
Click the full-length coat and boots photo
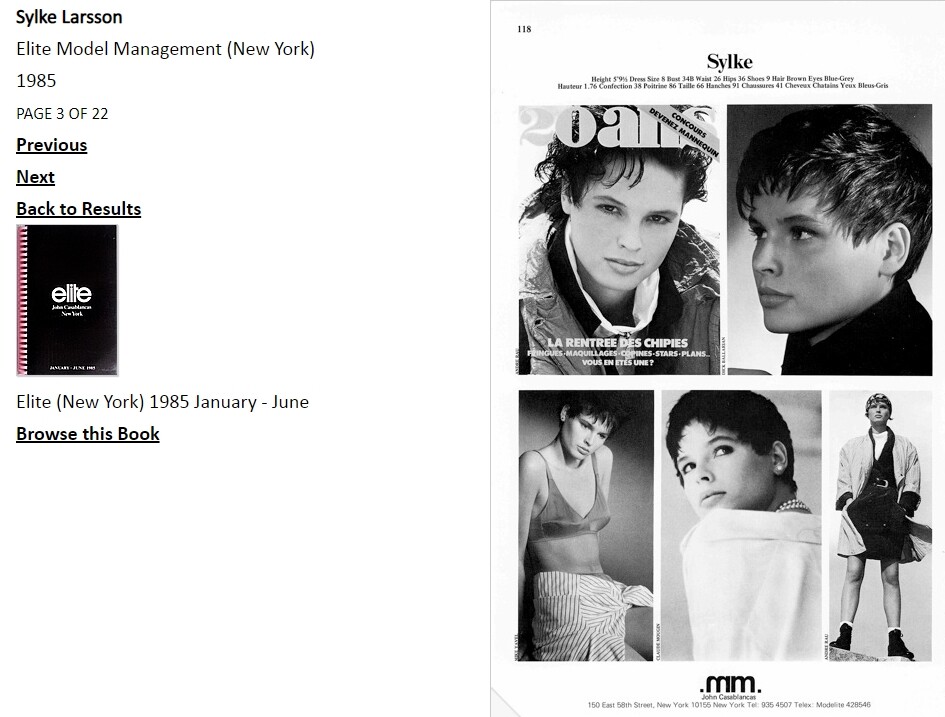click(x=881, y=525)
